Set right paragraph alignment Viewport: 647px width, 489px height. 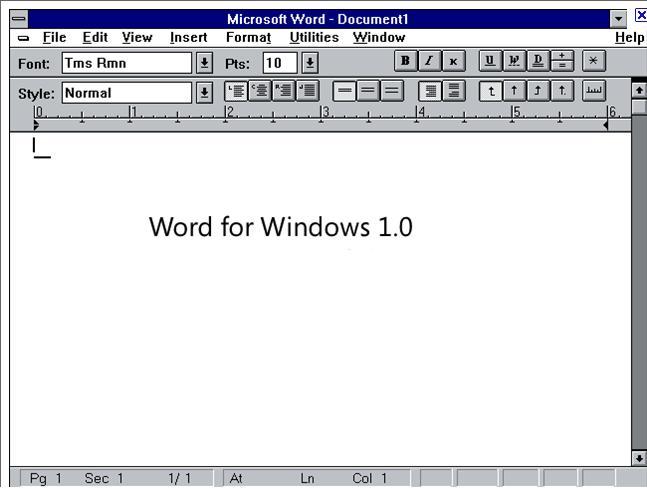[x=284, y=91]
